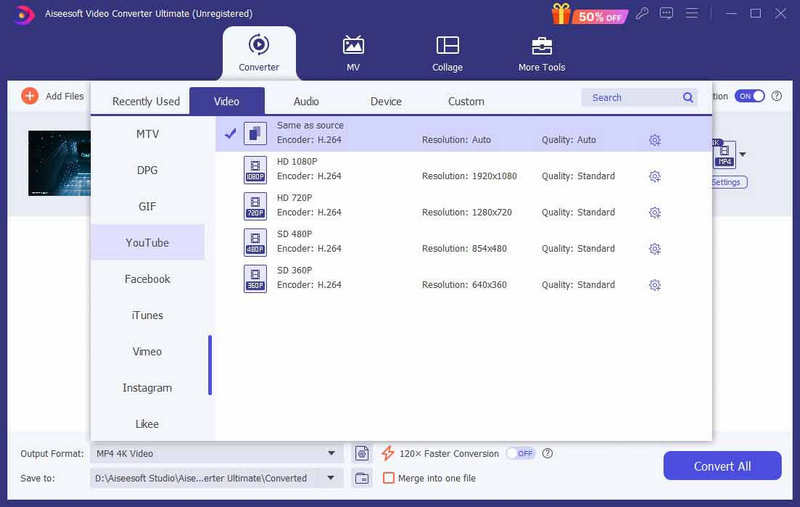This screenshot has height=507, width=800.
Task: Choose Facebook in the format list
Action: [147, 278]
